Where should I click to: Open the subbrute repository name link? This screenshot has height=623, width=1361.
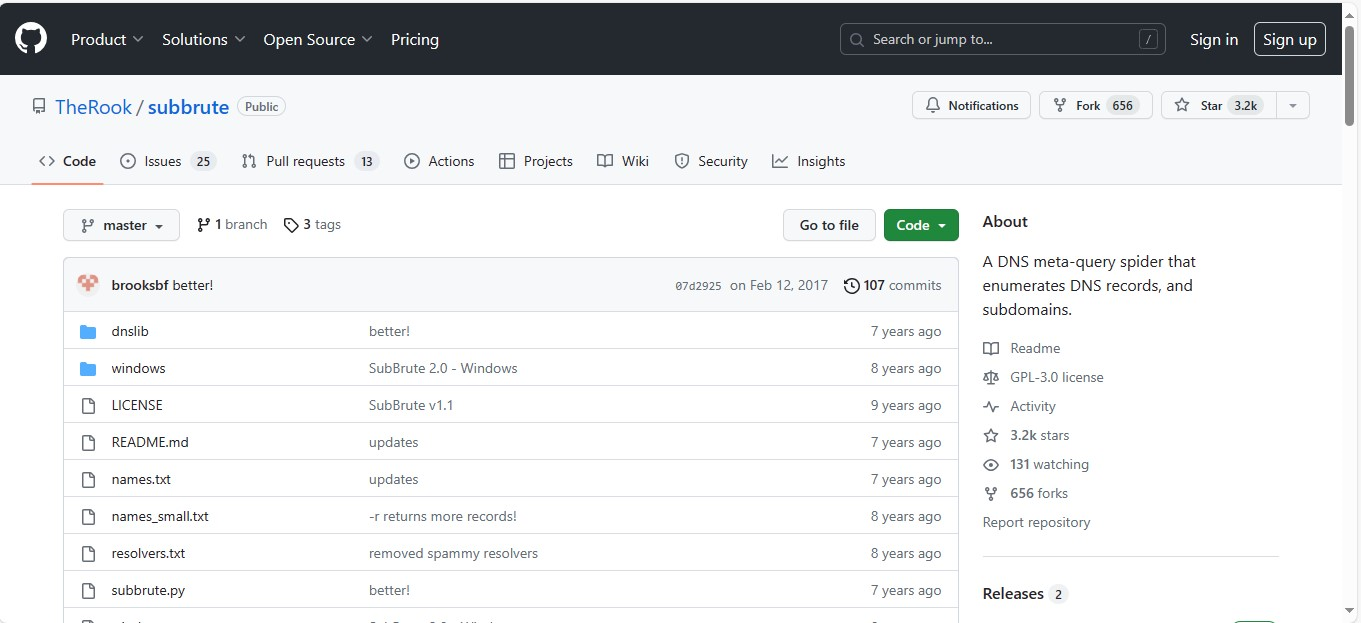189,107
